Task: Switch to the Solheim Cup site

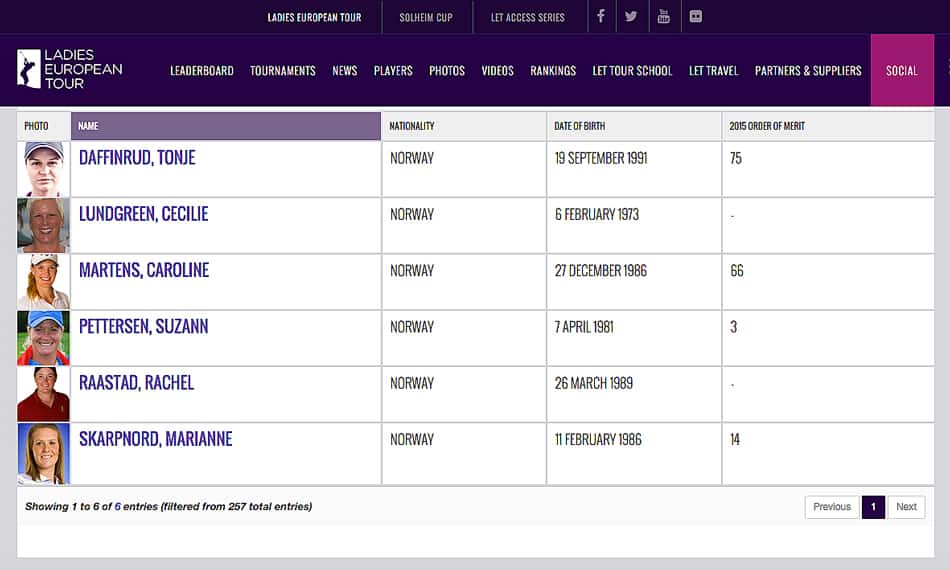Action: point(426,18)
